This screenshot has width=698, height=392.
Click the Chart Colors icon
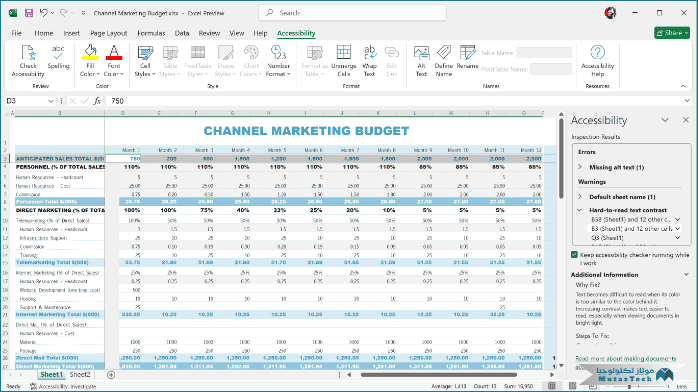[x=251, y=53]
